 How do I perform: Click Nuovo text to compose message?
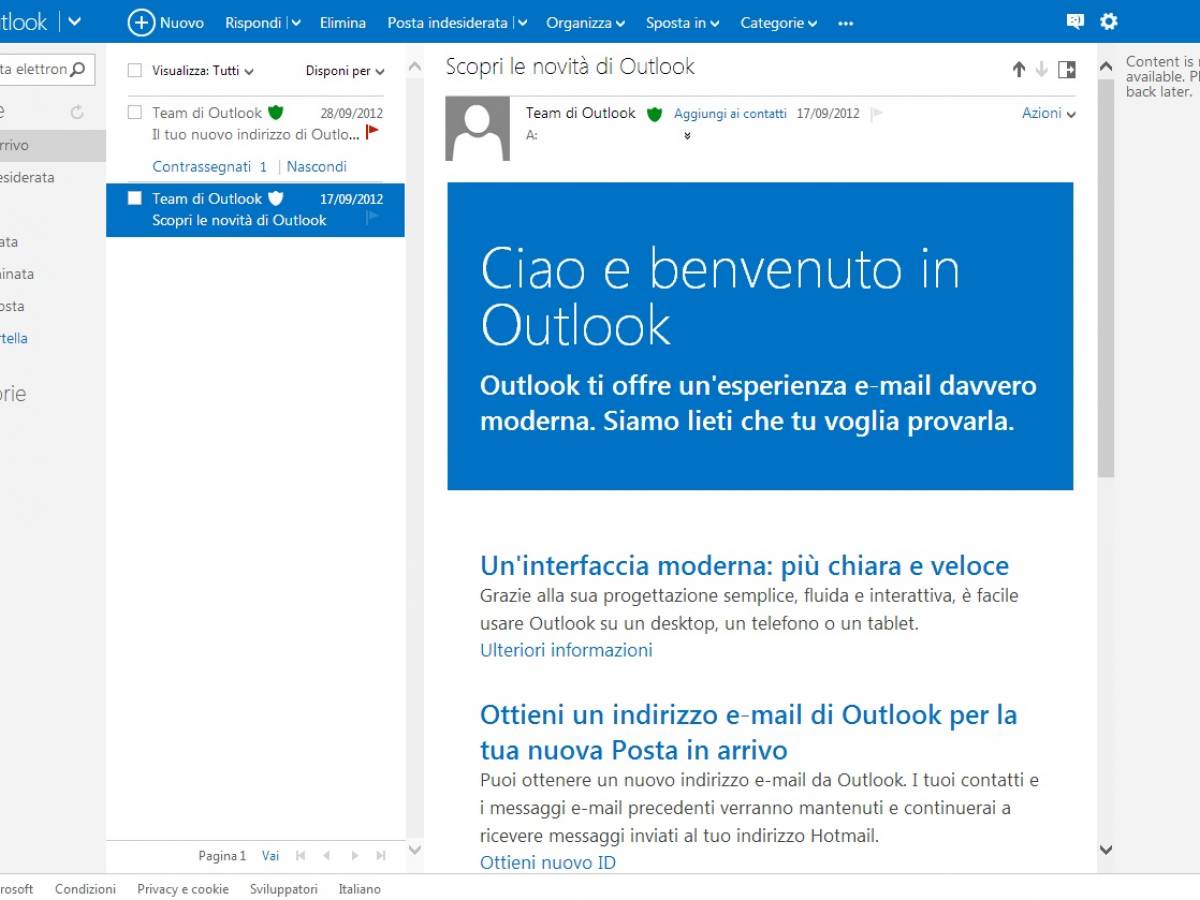pyautogui.click(x=182, y=22)
